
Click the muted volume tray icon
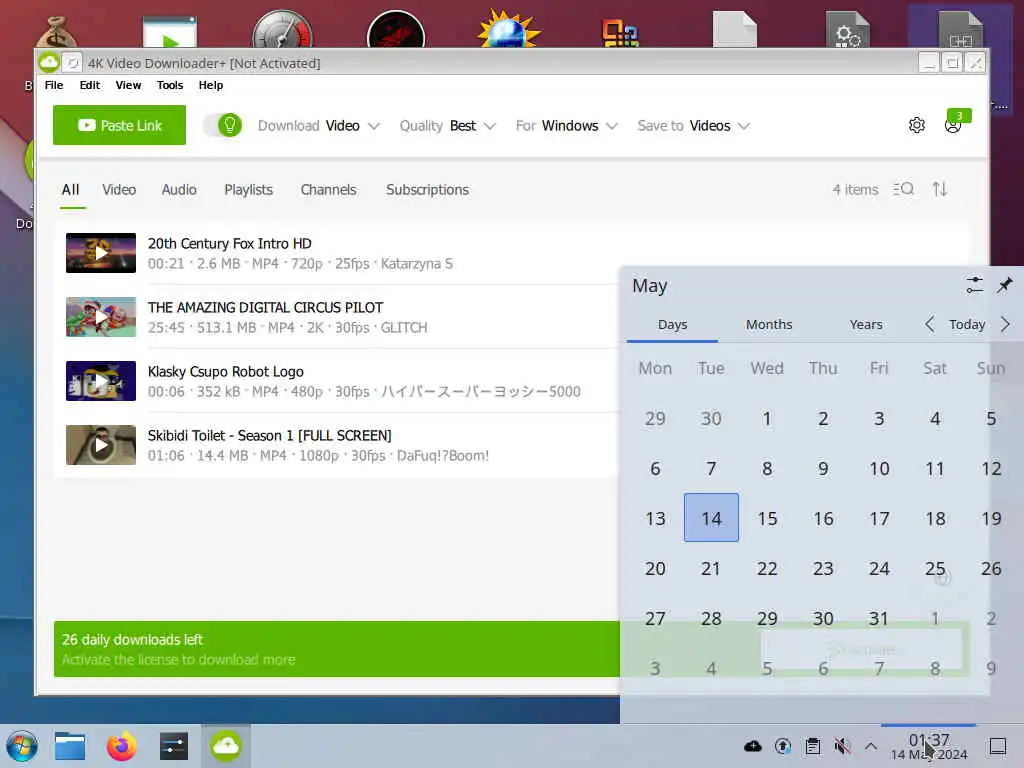(842, 746)
